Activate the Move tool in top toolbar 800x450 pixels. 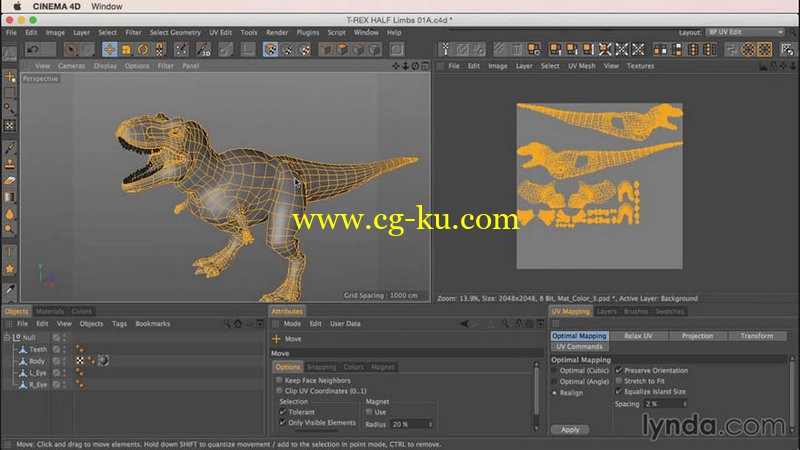[109, 49]
